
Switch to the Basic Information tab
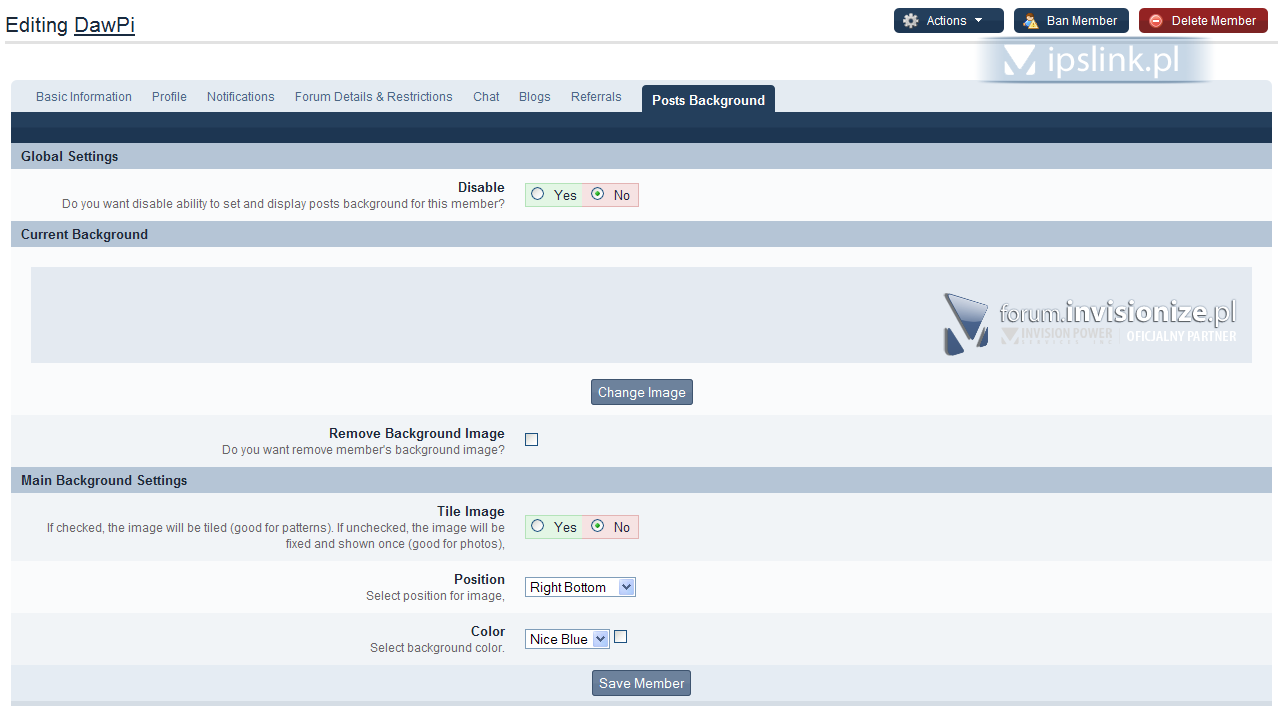coord(84,97)
